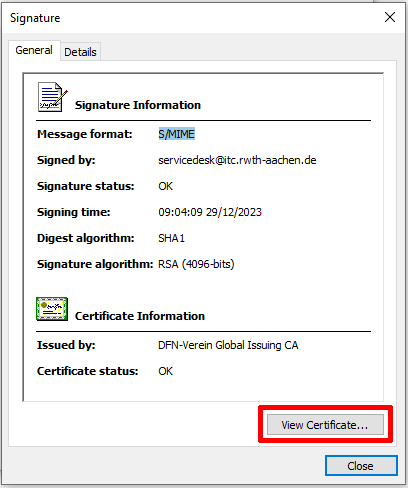Click the Digest algorithm label

(86, 238)
